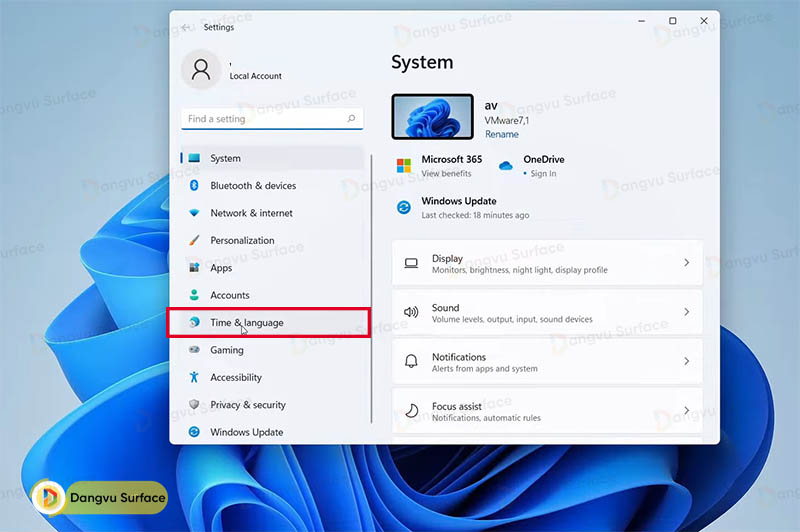Open Windows Update last checked status
The image size is (800, 532).
coord(475,215)
